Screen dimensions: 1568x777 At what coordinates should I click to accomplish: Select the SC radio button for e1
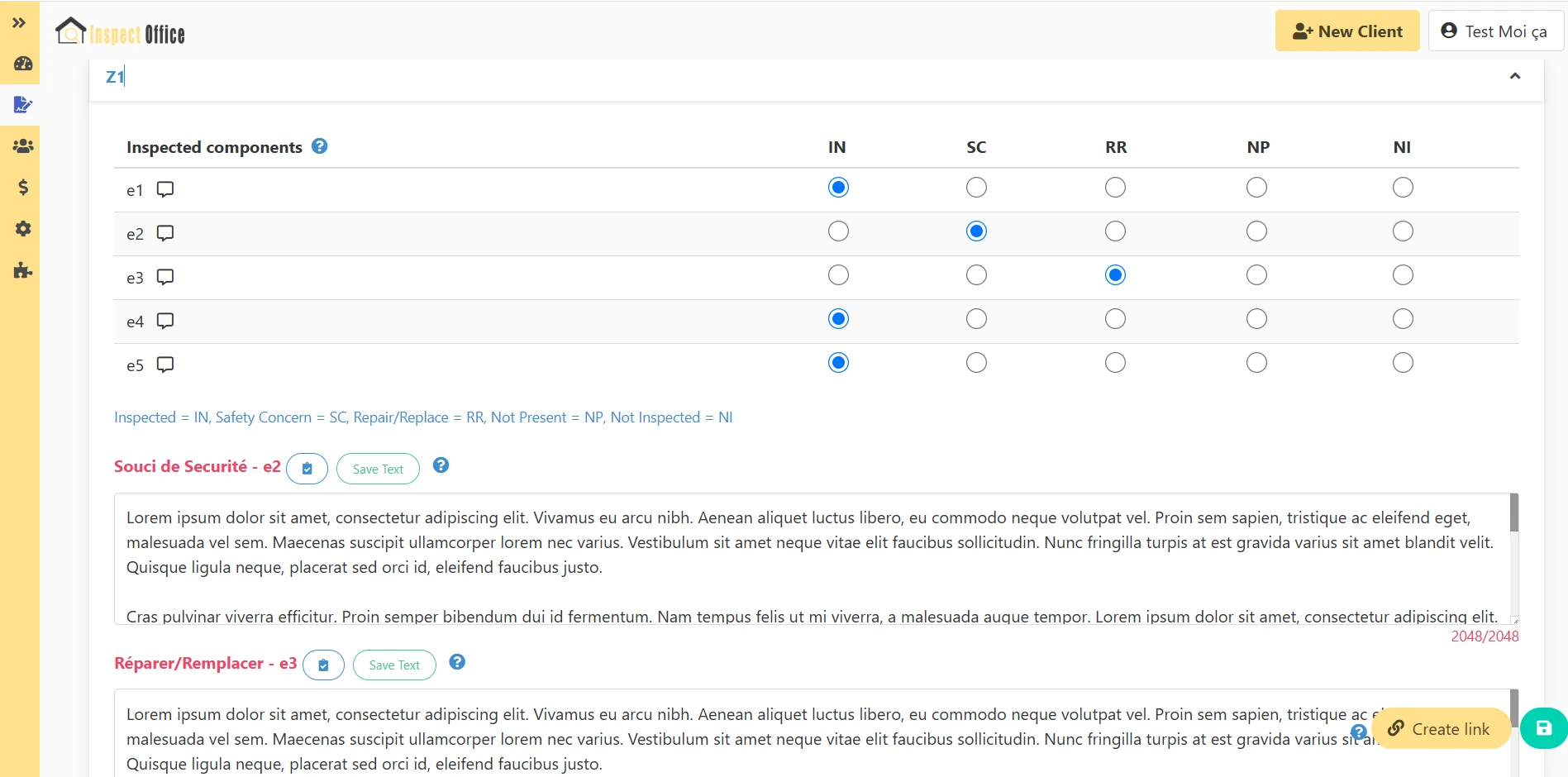click(976, 188)
